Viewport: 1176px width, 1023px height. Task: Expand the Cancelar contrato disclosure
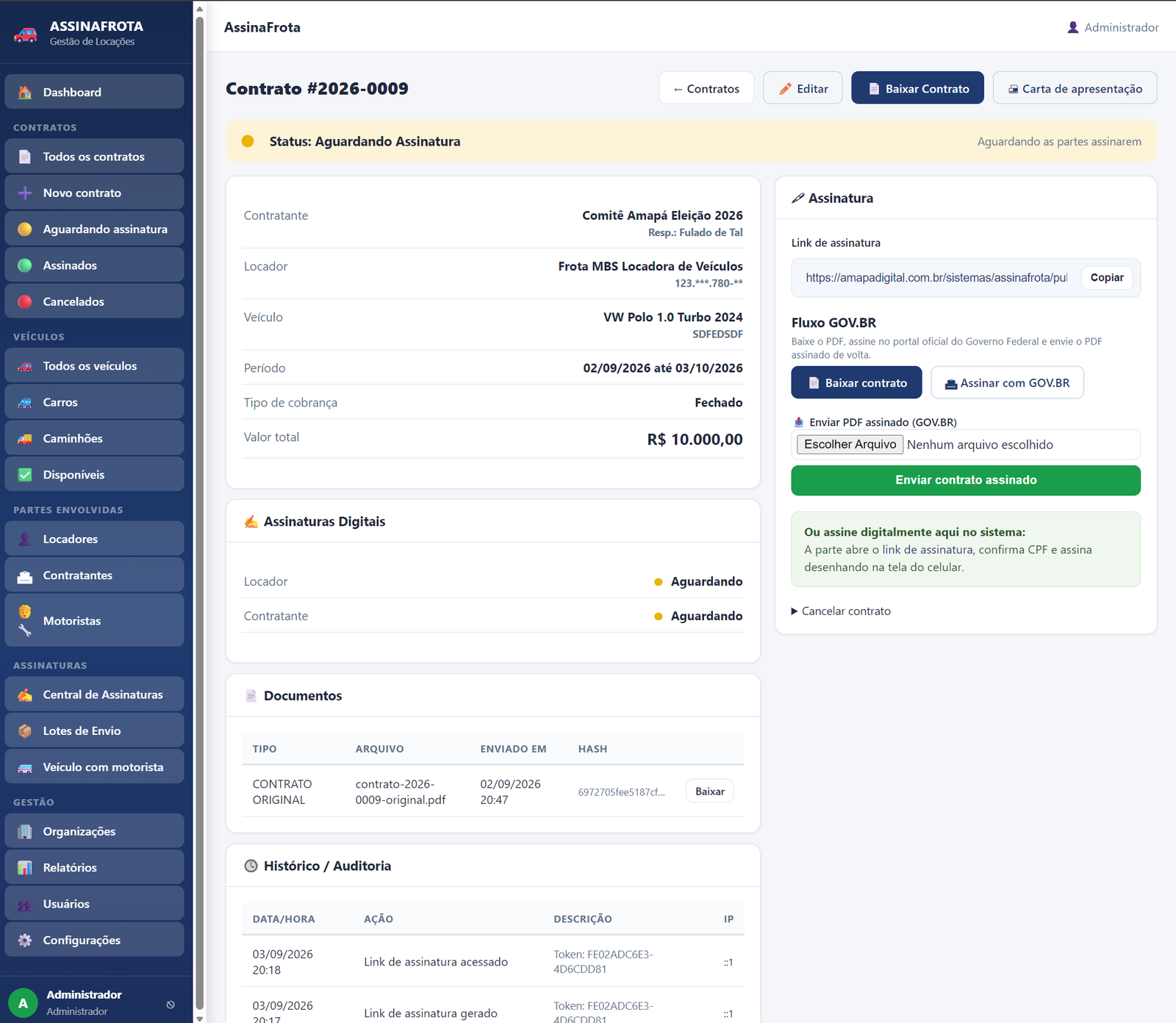pos(841,611)
